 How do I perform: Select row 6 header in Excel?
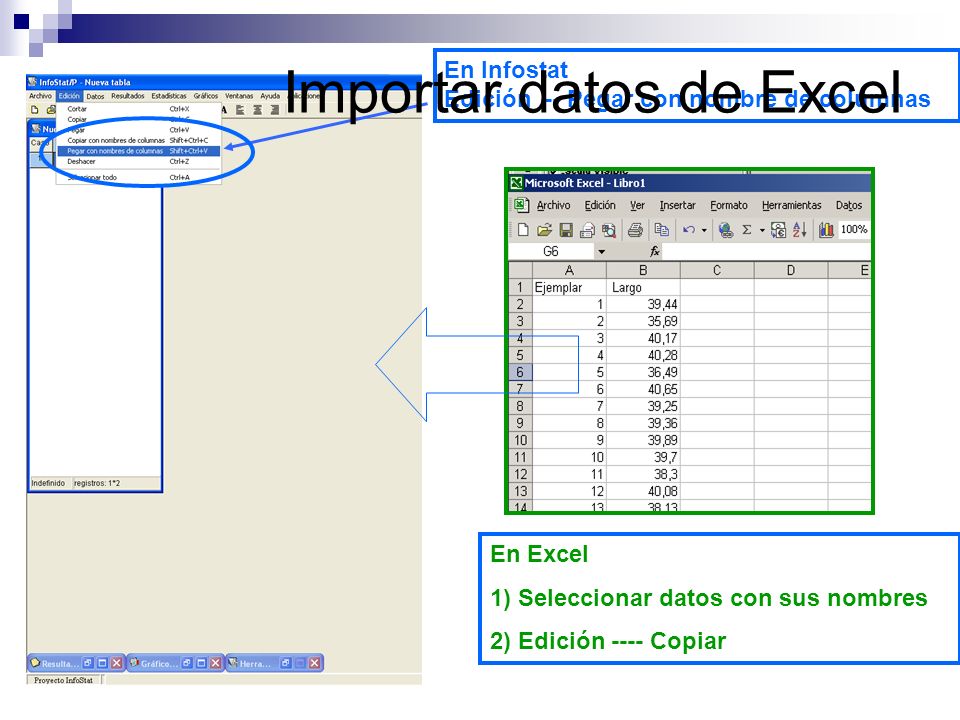(520, 372)
